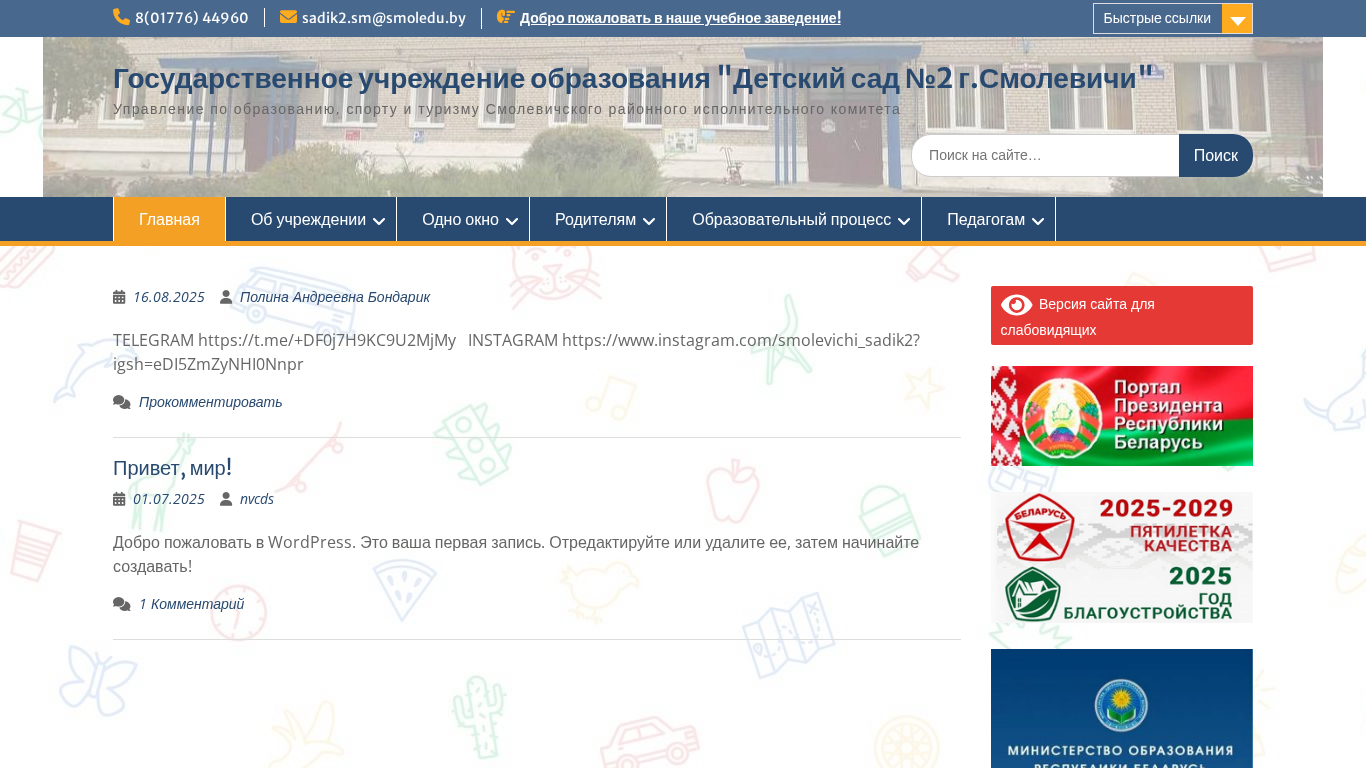Open author nvcds page

257,499
